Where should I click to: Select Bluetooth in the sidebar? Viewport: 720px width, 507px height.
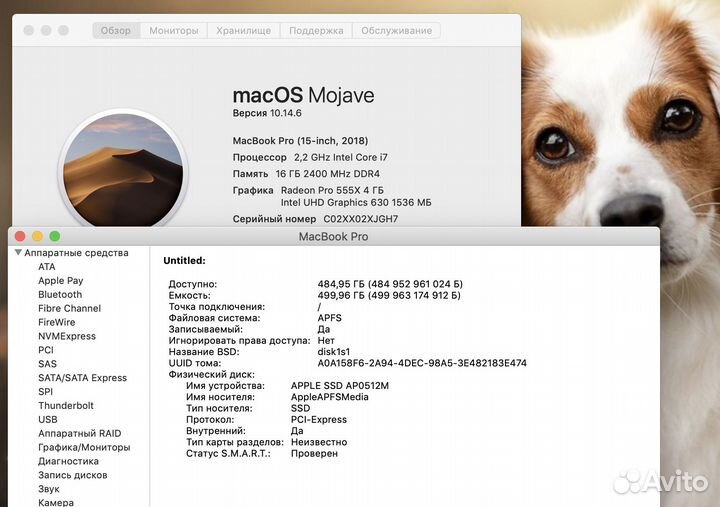(60, 294)
